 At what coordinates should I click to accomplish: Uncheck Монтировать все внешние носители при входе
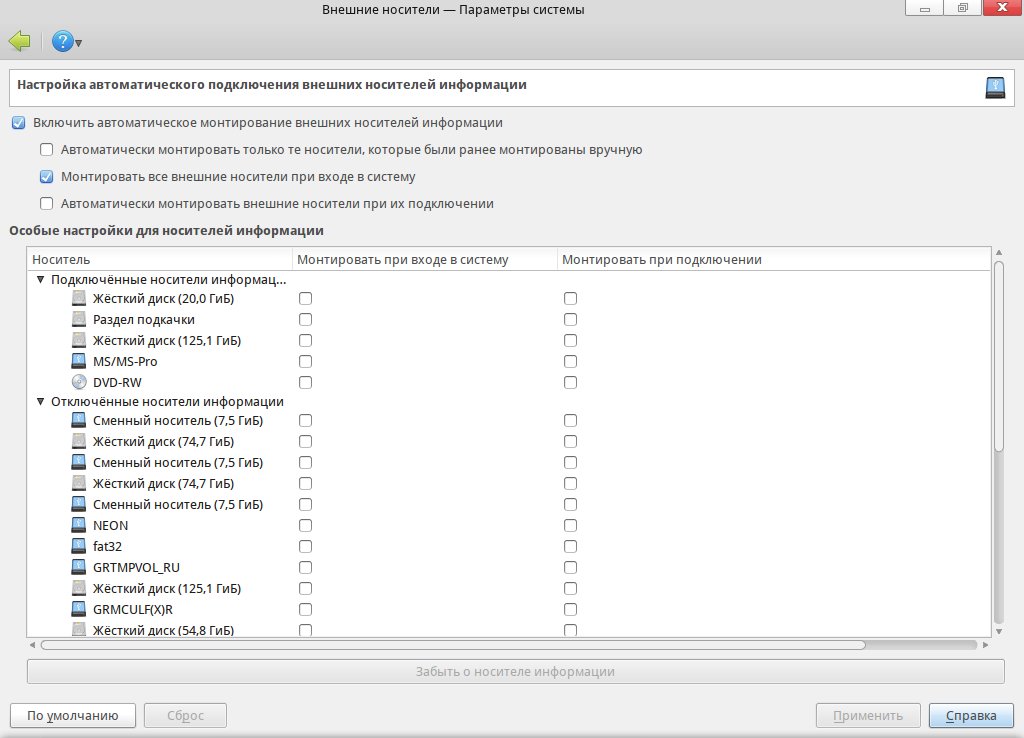point(46,176)
